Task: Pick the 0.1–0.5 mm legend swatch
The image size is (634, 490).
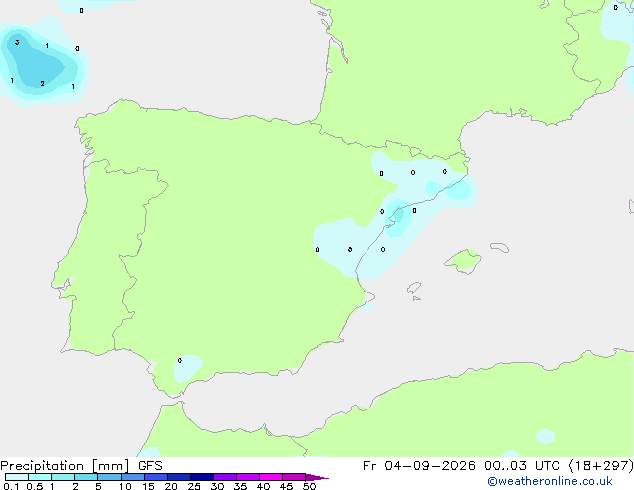Action: pos(17,477)
